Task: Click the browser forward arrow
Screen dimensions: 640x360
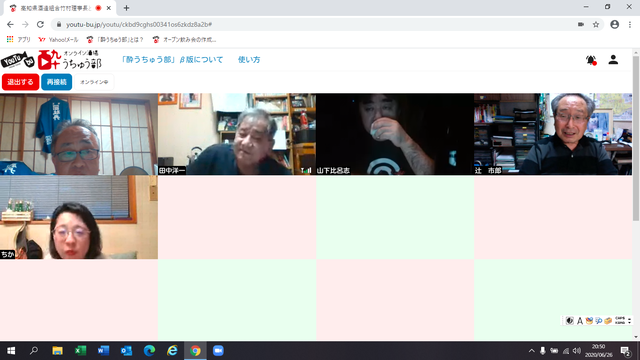Action: [25, 24]
